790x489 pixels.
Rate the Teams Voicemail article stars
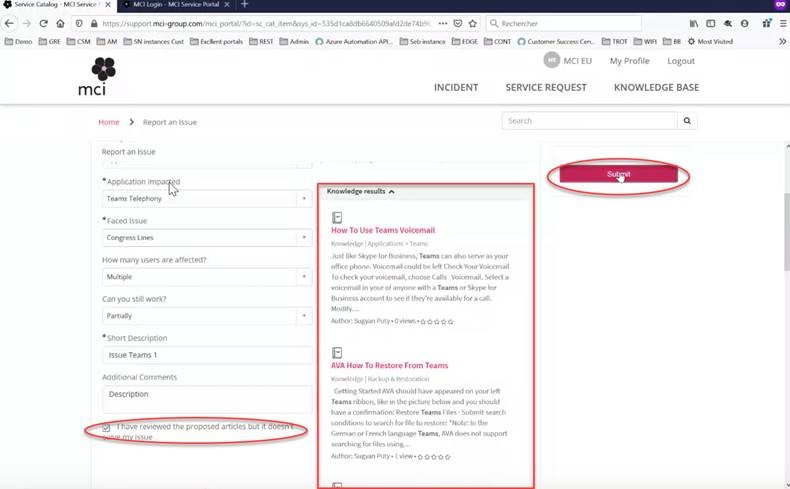[x=436, y=321]
